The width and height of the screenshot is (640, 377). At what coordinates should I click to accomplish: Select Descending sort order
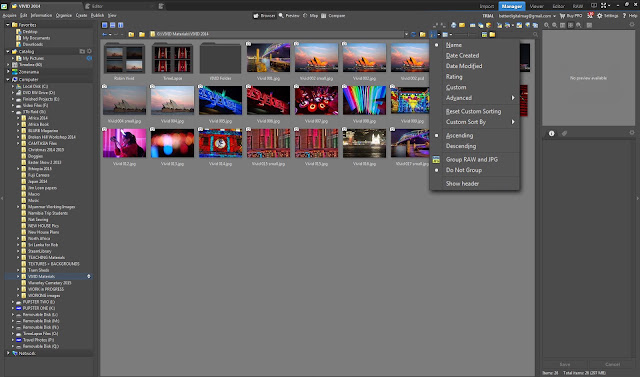coord(461,146)
